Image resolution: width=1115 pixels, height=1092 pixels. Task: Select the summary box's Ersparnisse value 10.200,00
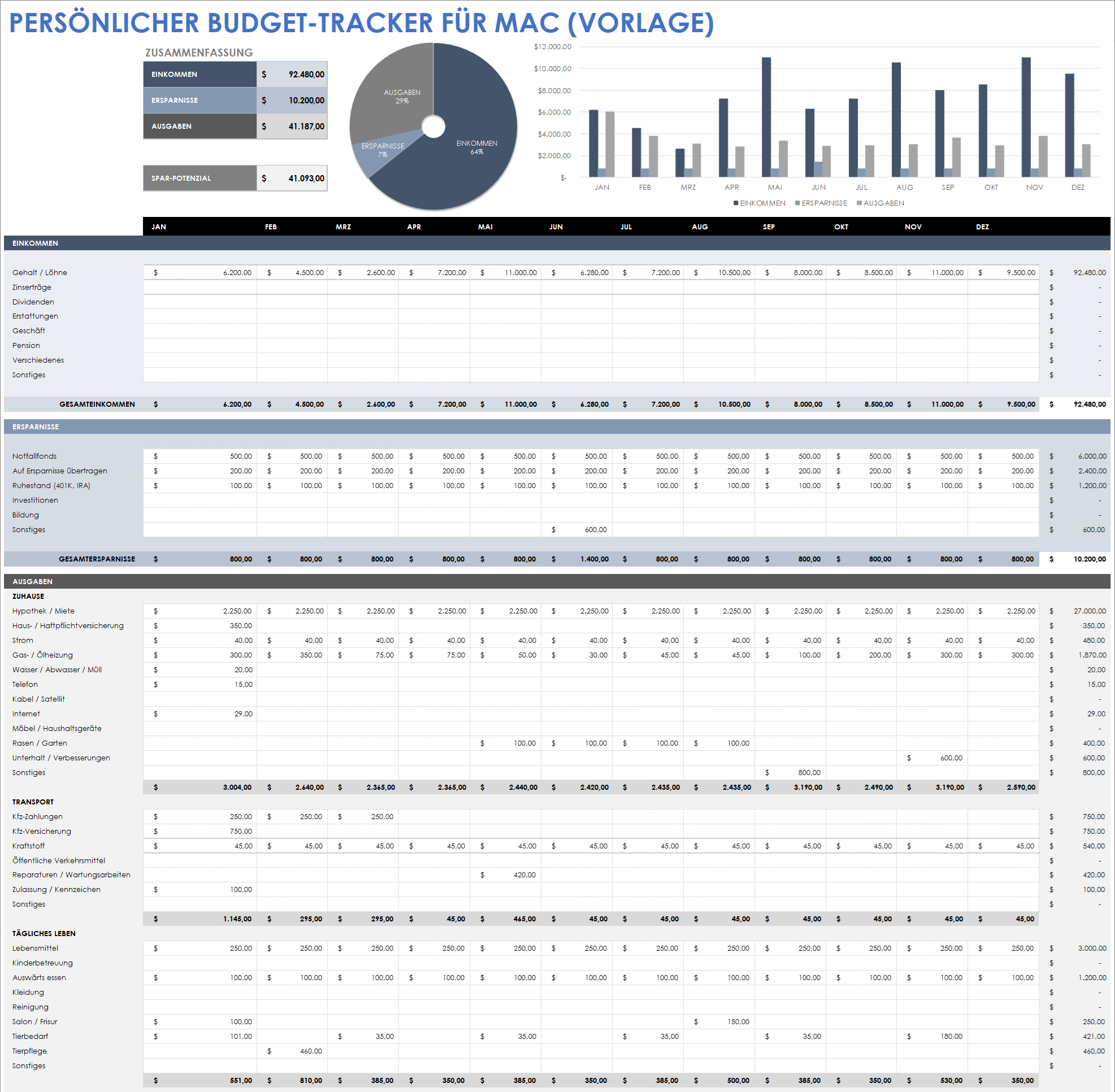click(292, 101)
